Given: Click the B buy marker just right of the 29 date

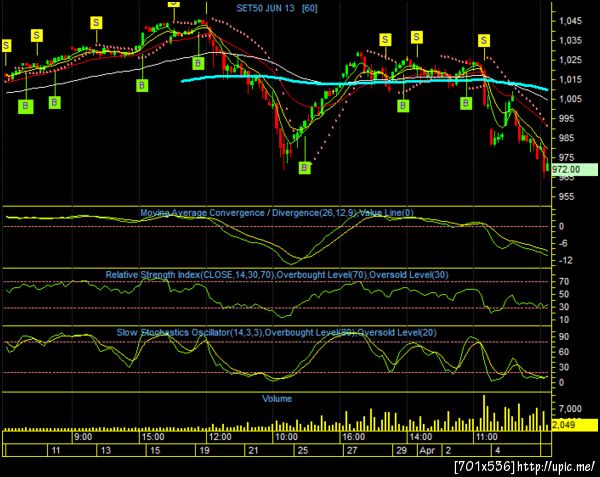Looking at the screenshot, I should [403, 106].
